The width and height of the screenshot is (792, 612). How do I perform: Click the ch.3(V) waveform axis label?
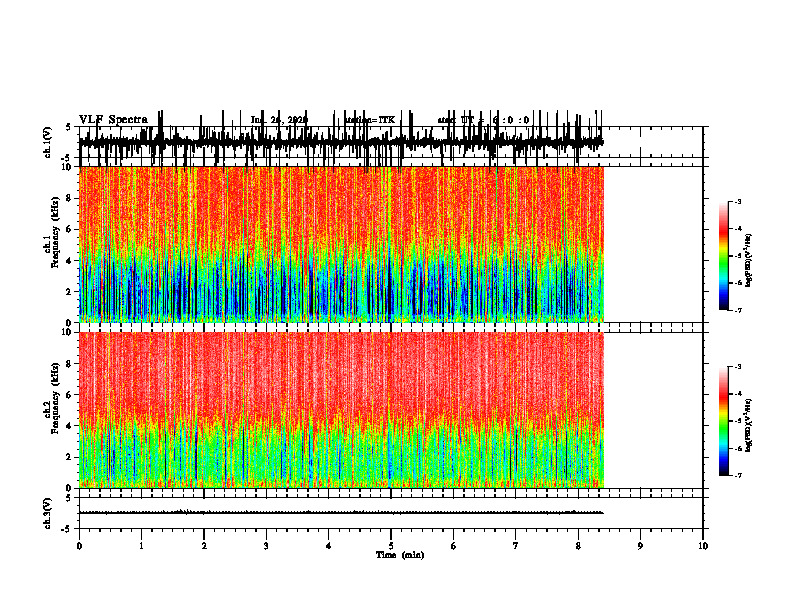pos(48,514)
